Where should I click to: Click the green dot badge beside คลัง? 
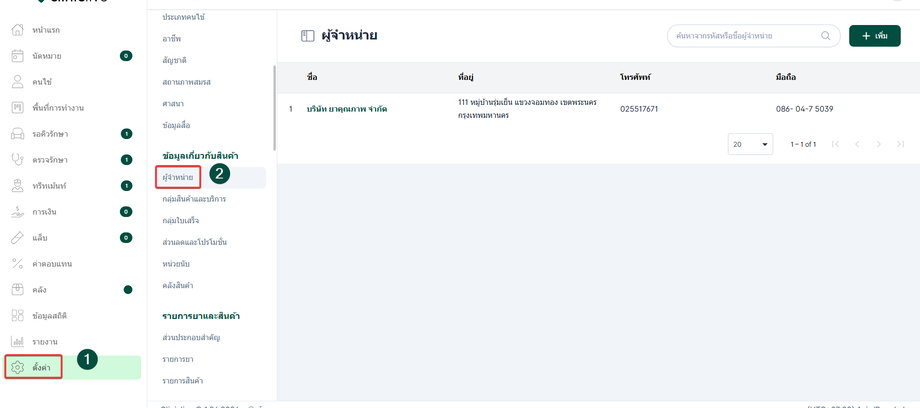pos(128,289)
